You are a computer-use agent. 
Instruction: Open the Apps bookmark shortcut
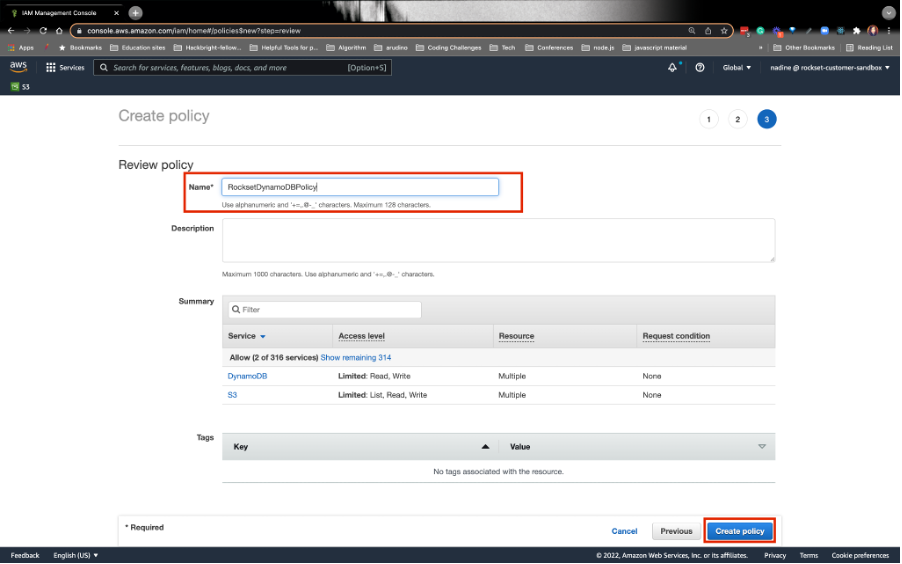[x=21, y=48]
